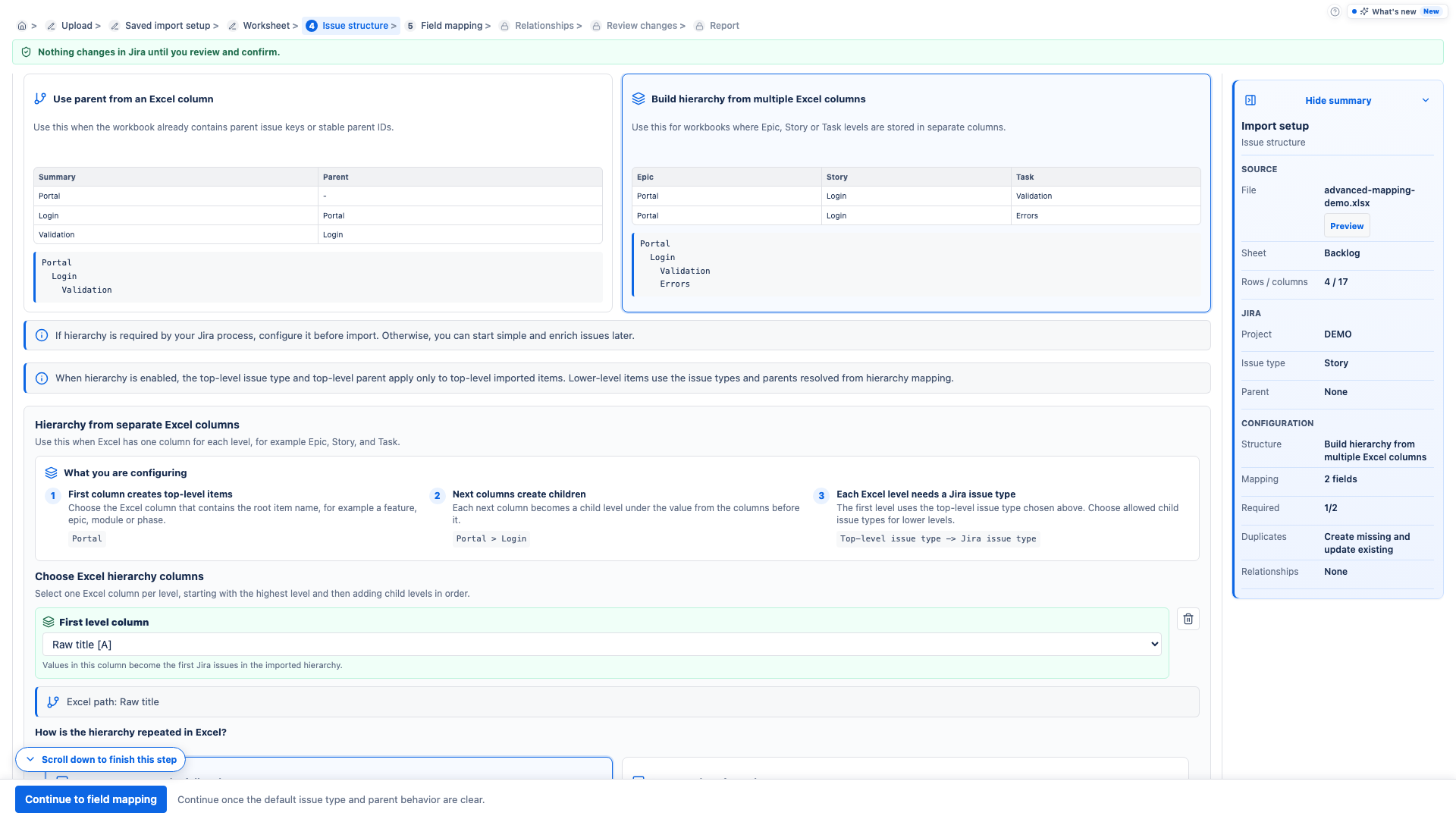Click the Rows / columns value 4 / 17
This screenshot has height=819, width=1456.
1336,282
